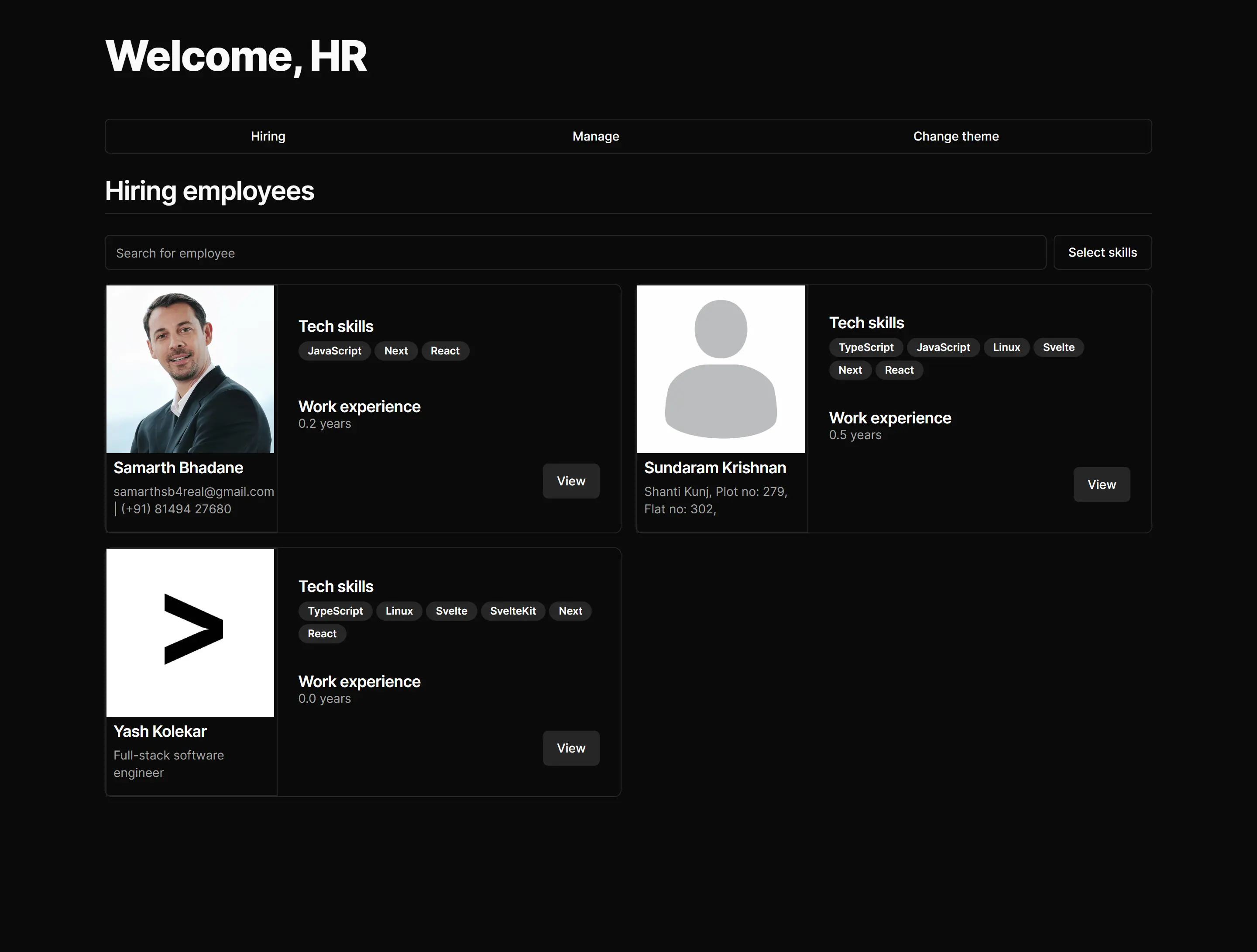Click Change theme option
The width and height of the screenshot is (1257, 952).
955,137
